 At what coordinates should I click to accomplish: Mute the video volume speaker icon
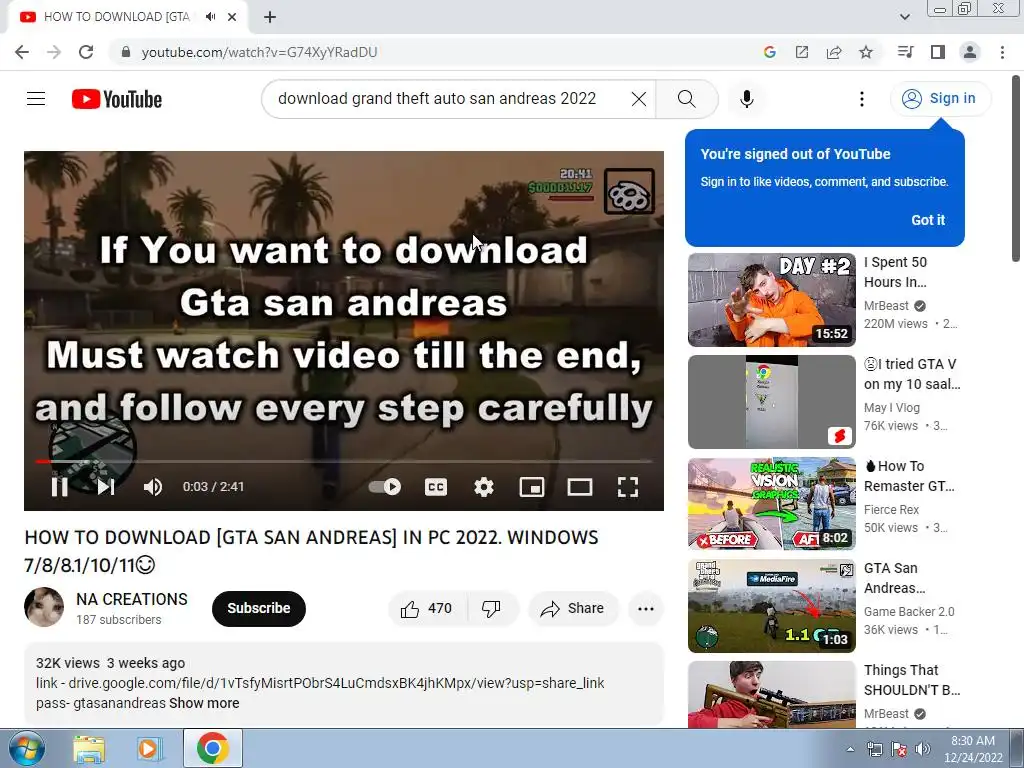tap(153, 487)
